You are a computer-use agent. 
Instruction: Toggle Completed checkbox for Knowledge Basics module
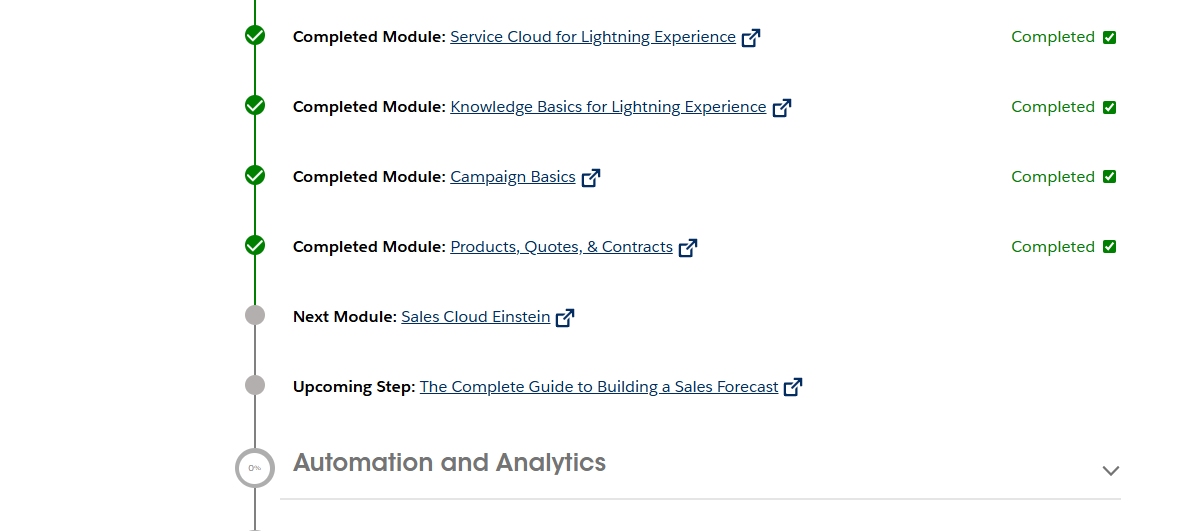[1109, 108]
